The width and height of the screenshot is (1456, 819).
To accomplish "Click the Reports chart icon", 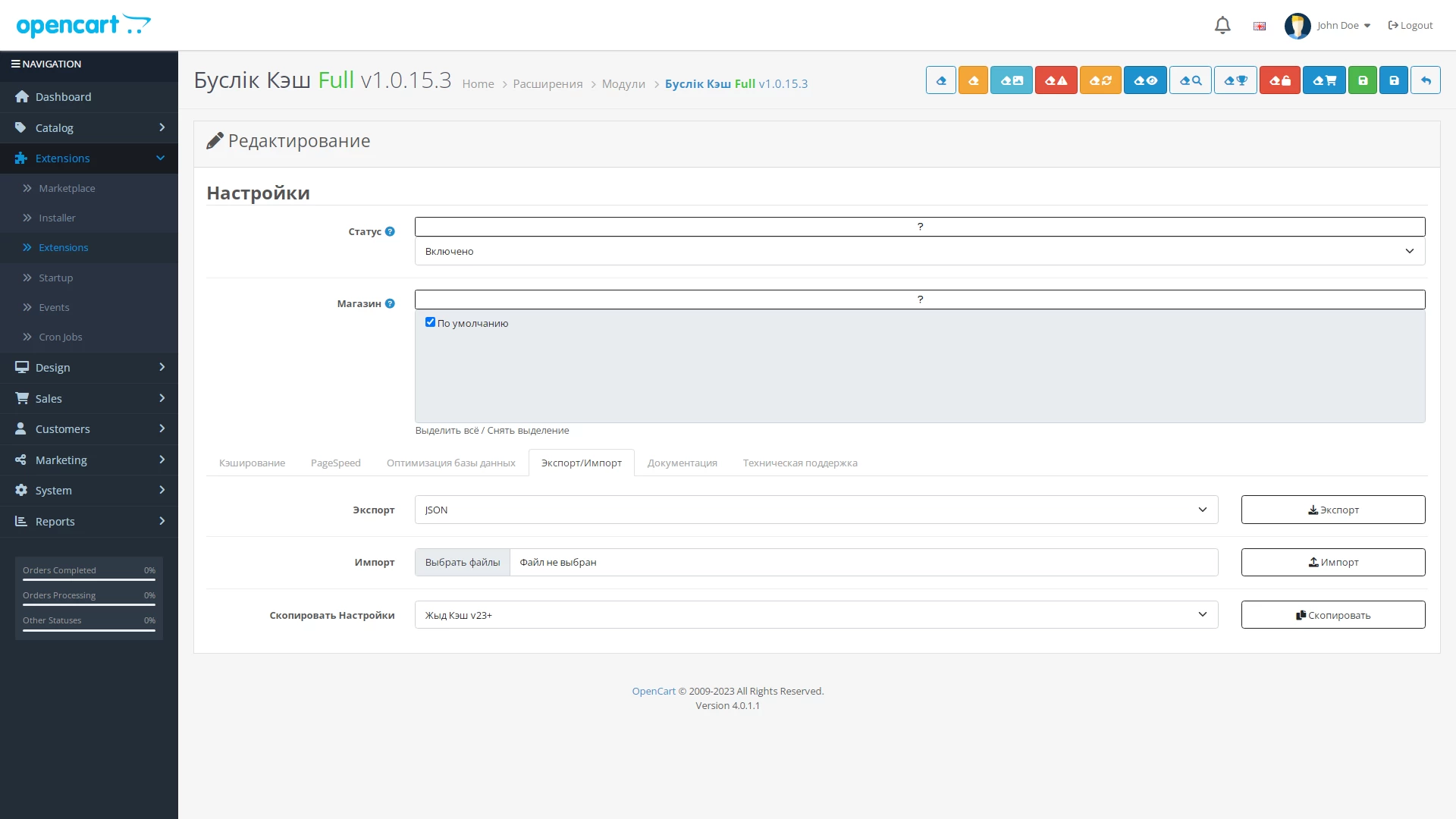I will click(x=21, y=521).
